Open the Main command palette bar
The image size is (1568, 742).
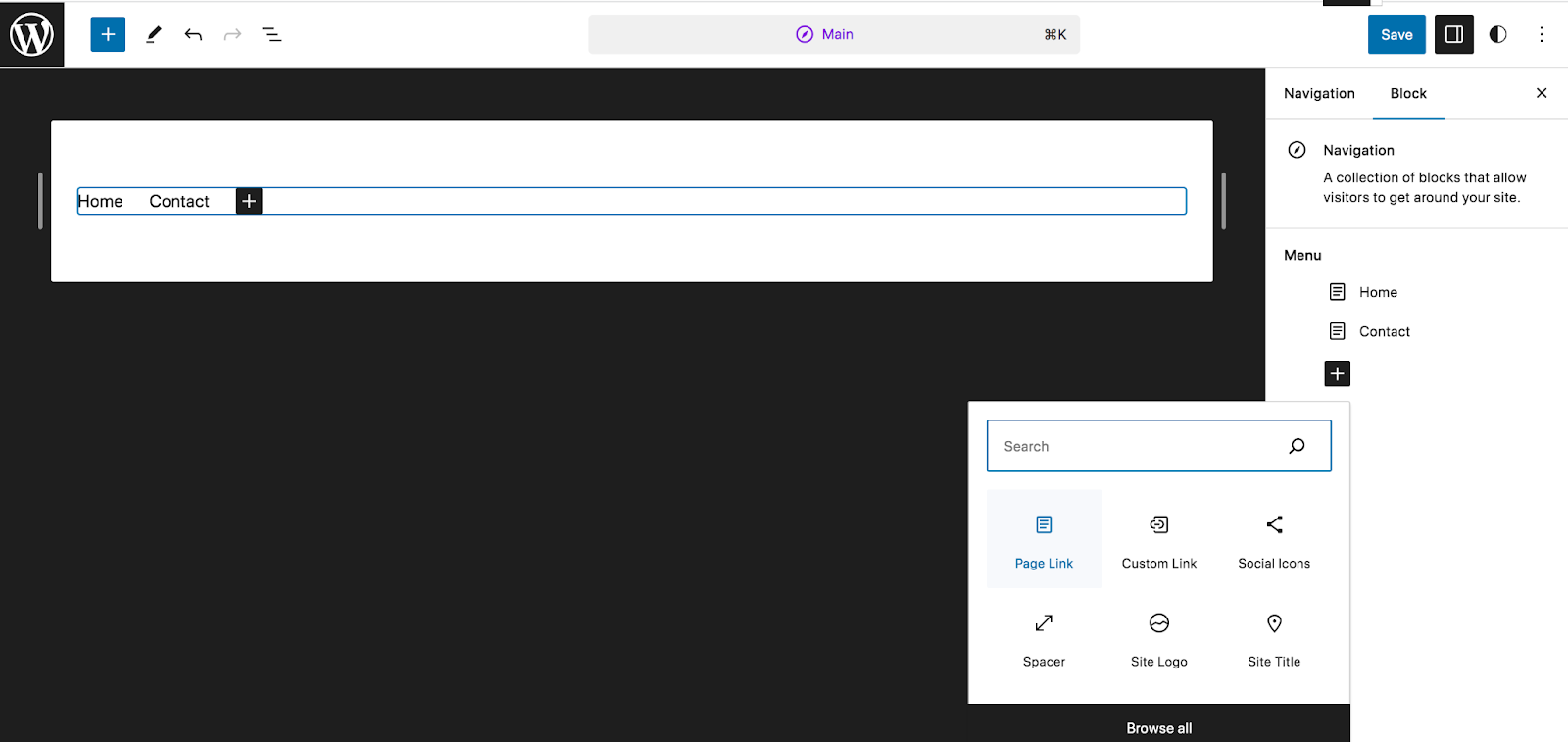pyautogui.click(x=834, y=34)
